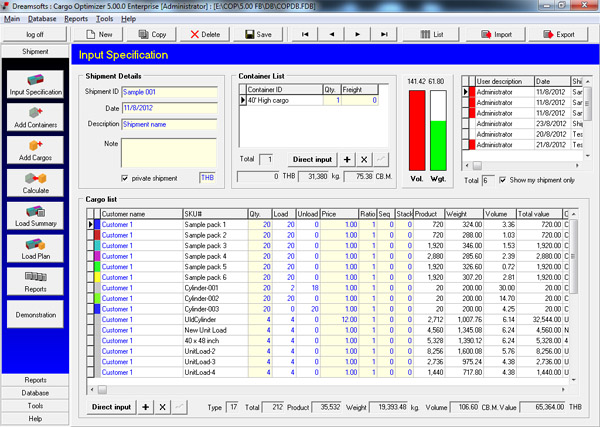Click Direct input under Container List

312,160
